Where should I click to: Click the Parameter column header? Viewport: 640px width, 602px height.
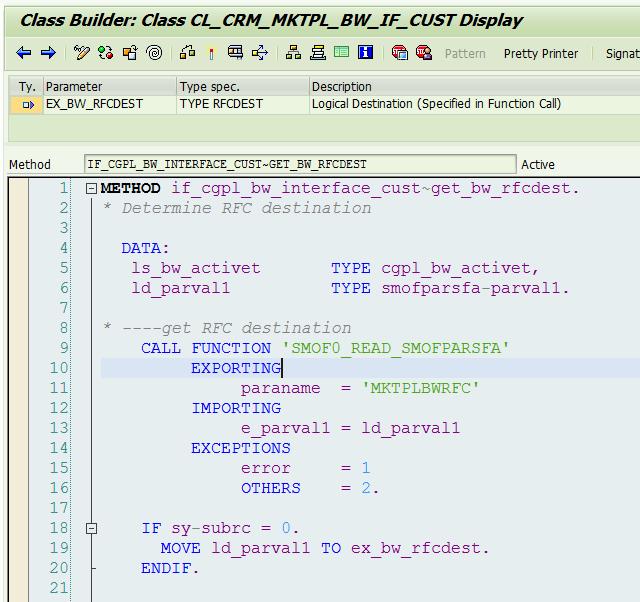[110, 87]
